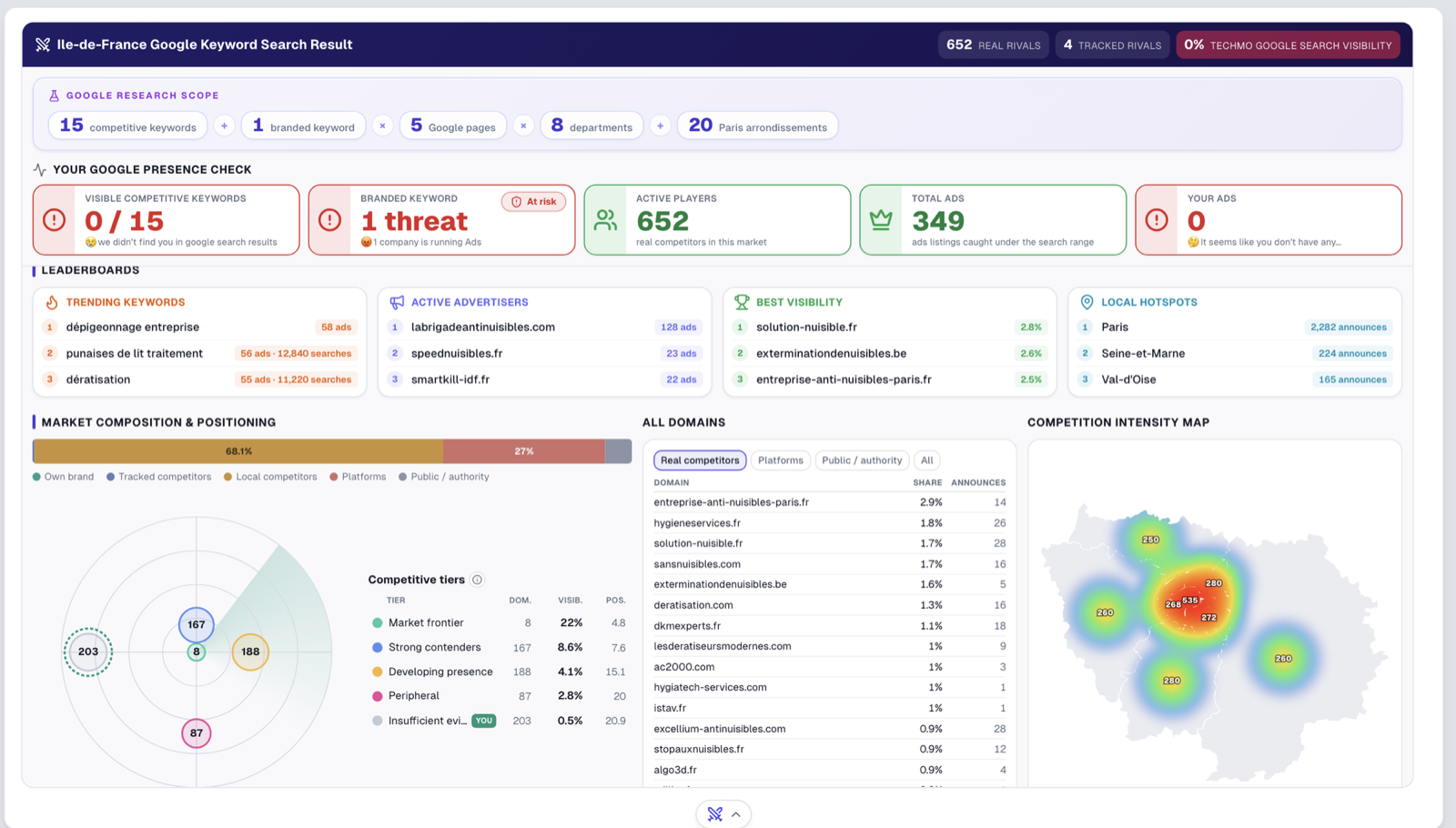Click the alert icon in Visible Competitive Keywords card
The height and width of the screenshot is (828, 1456).
[x=55, y=220]
